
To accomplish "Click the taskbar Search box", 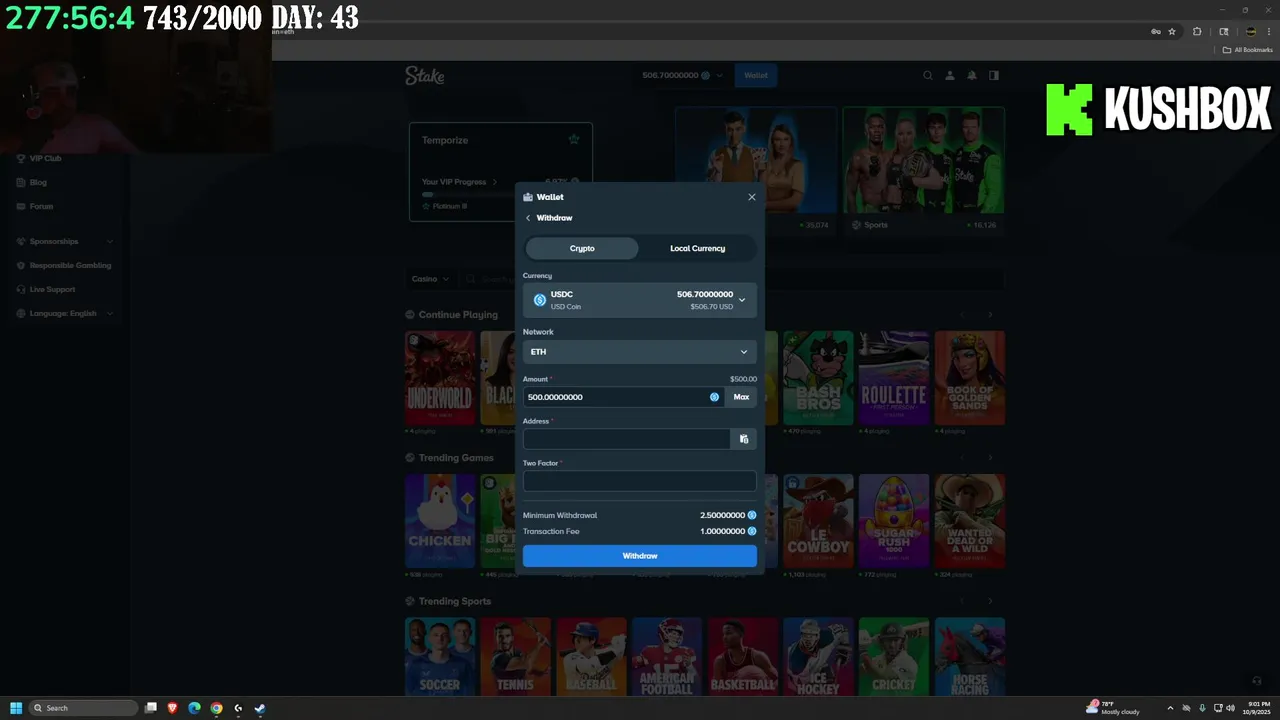I will pos(84,708).
